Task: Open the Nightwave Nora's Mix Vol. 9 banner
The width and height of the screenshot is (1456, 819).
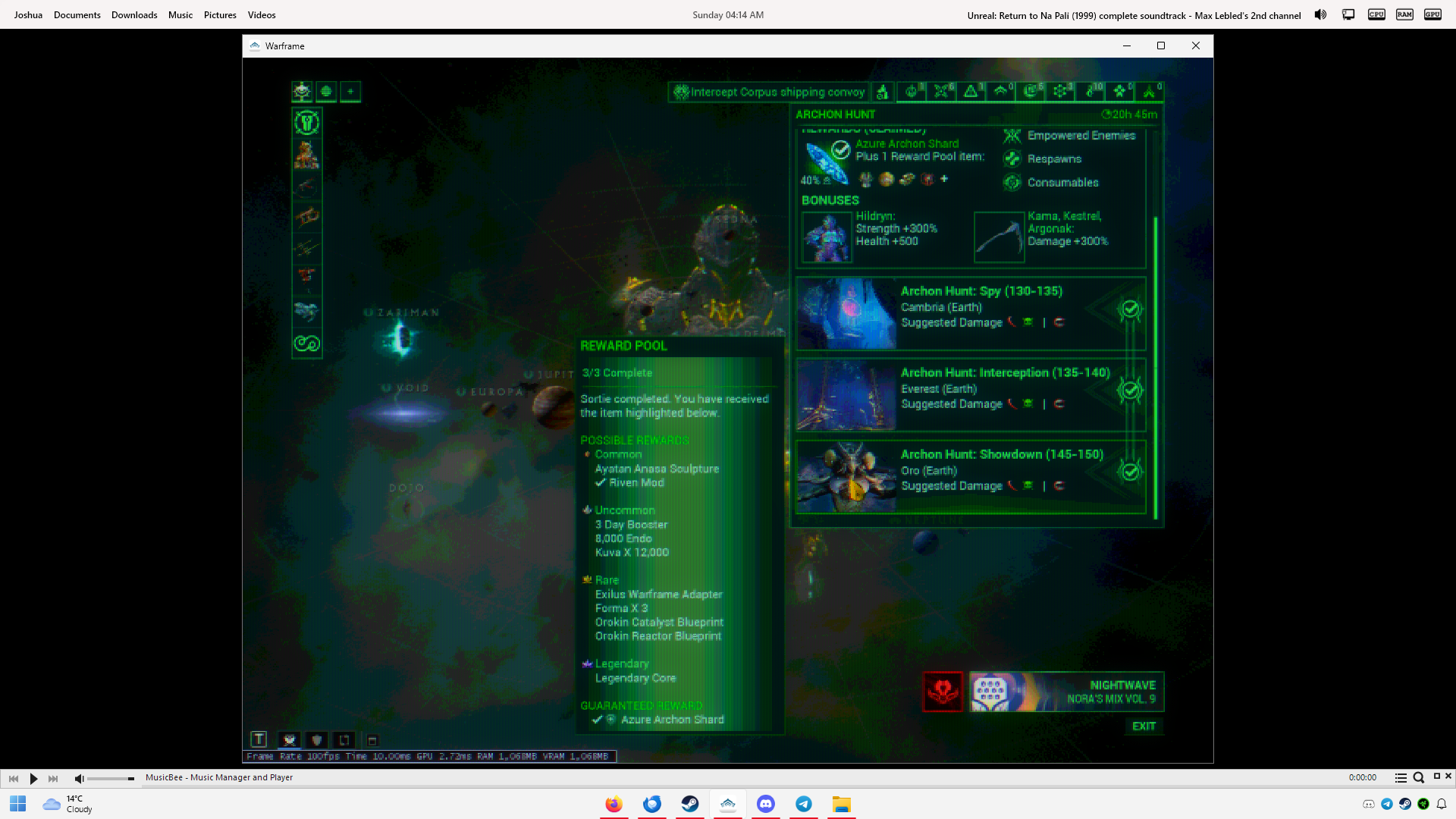Action: click(1066, 692)
